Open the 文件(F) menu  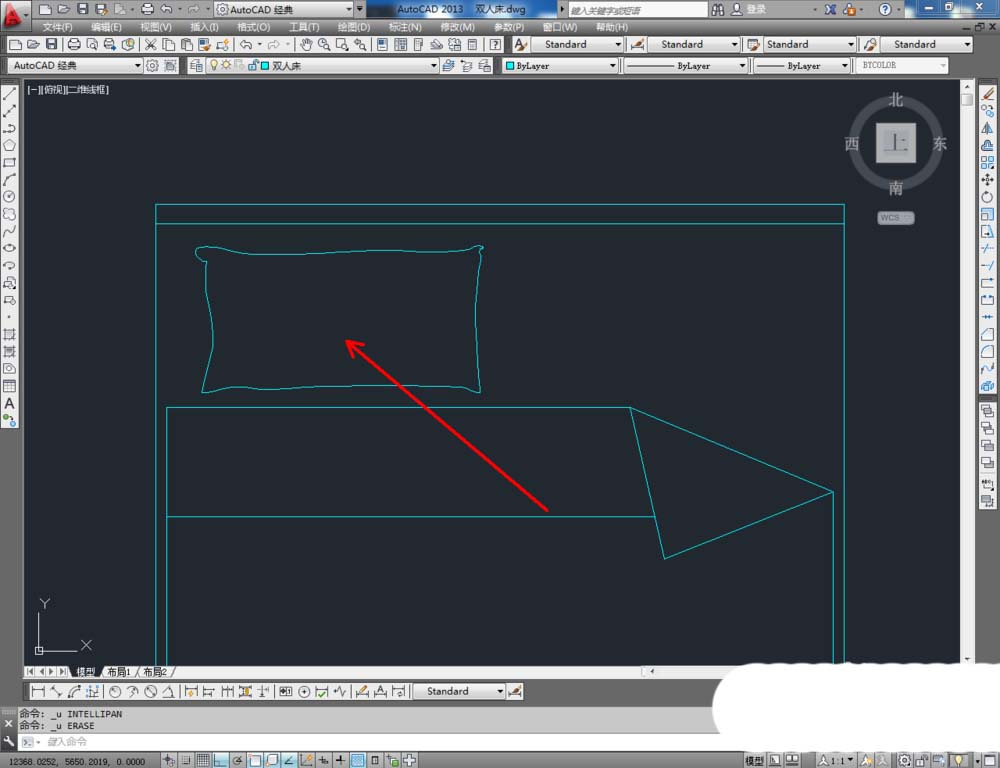click(57, 27)
